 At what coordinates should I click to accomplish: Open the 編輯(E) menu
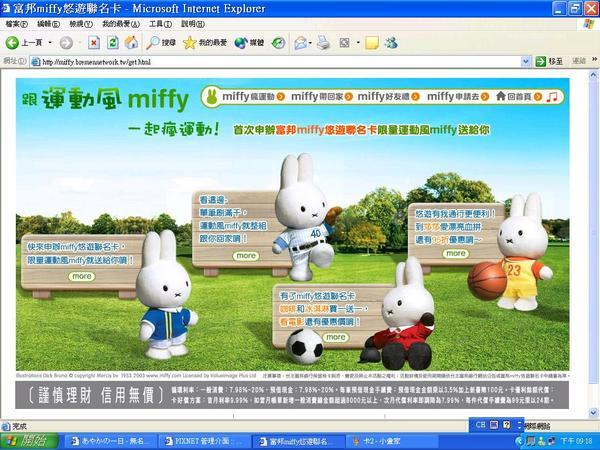(x=49, y=24)
